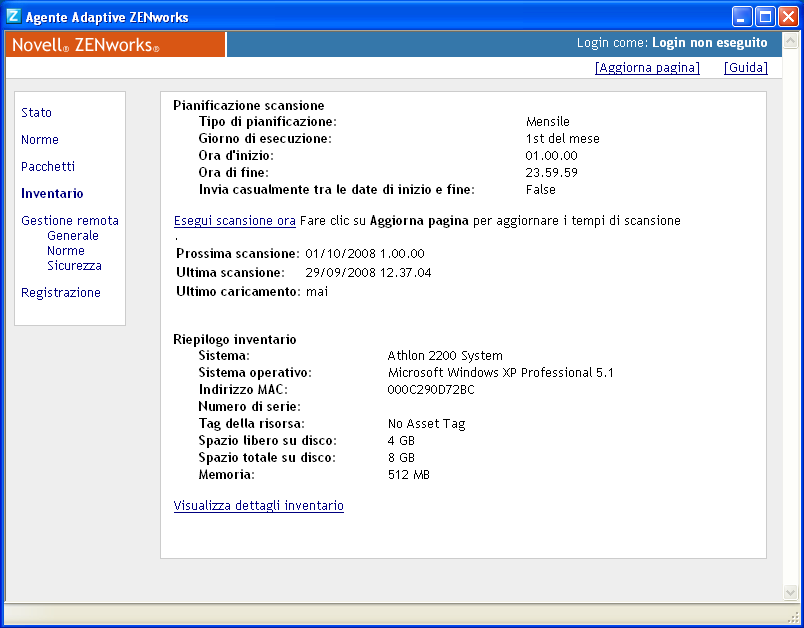Screen dimensions: 804x628
Task: Click 'Login non eseguito' status text
Action: click(710, 43)
